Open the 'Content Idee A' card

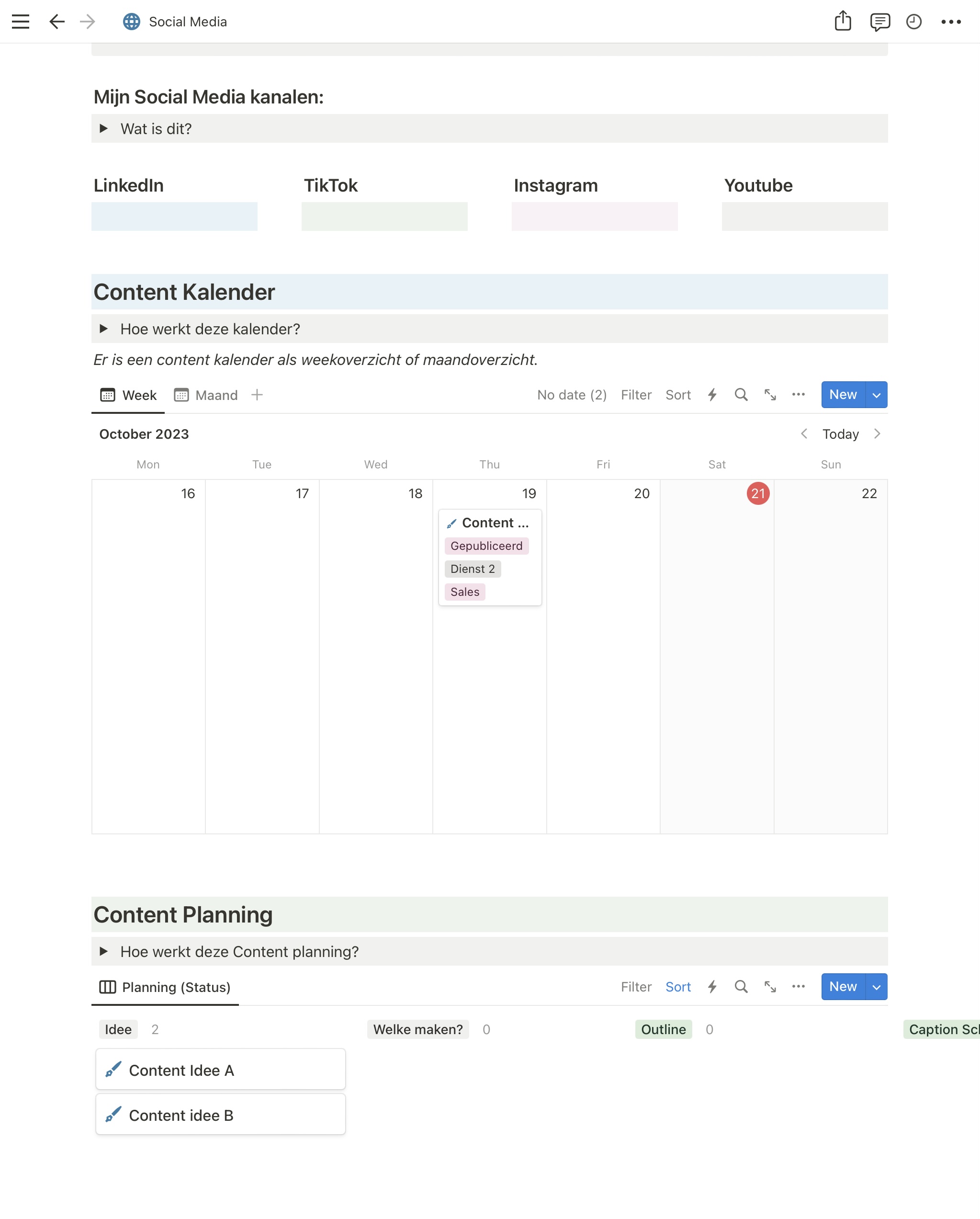coord(220,1070)
